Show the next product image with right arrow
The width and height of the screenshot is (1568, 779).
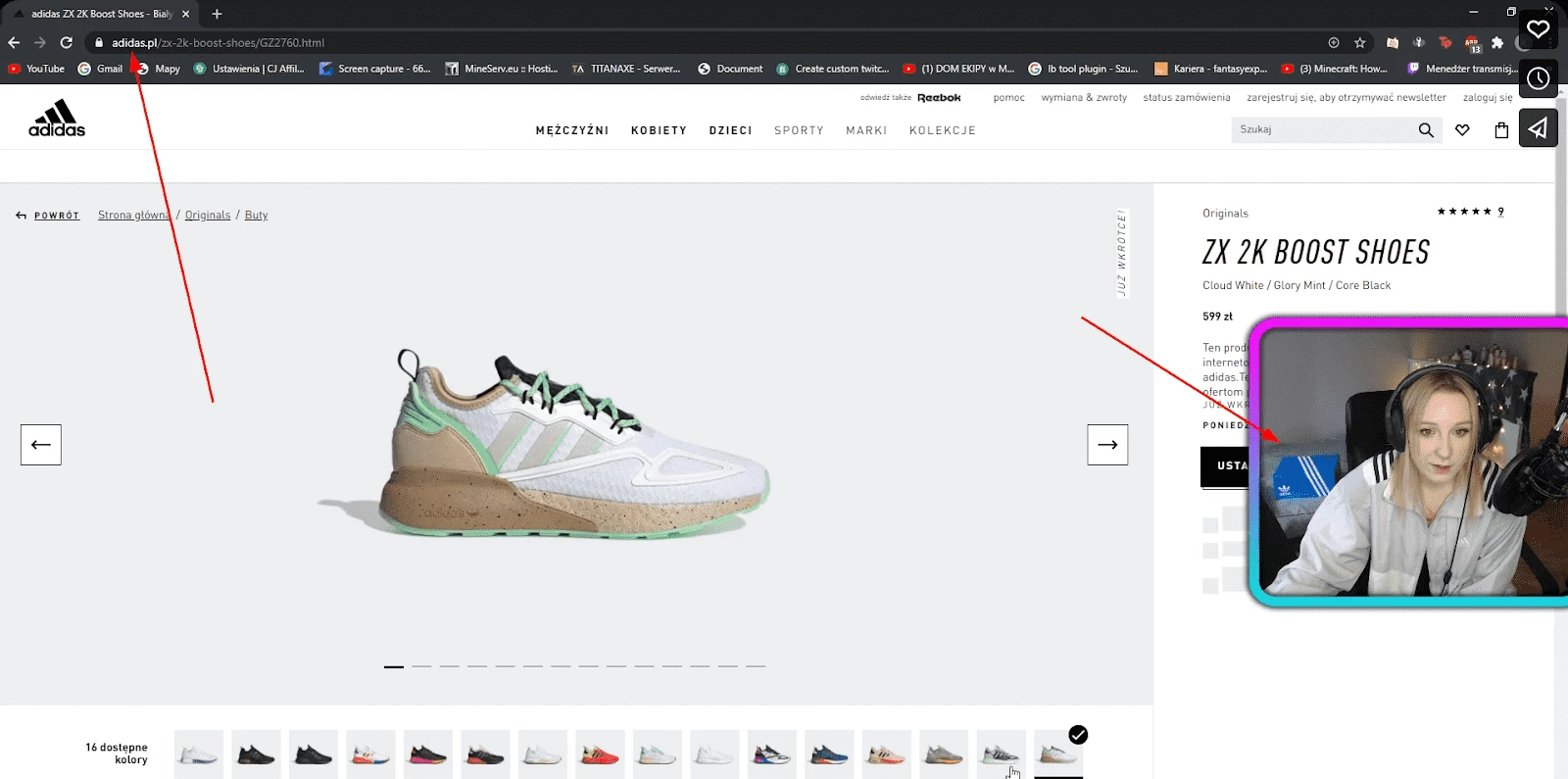(x=1107, y=445)
